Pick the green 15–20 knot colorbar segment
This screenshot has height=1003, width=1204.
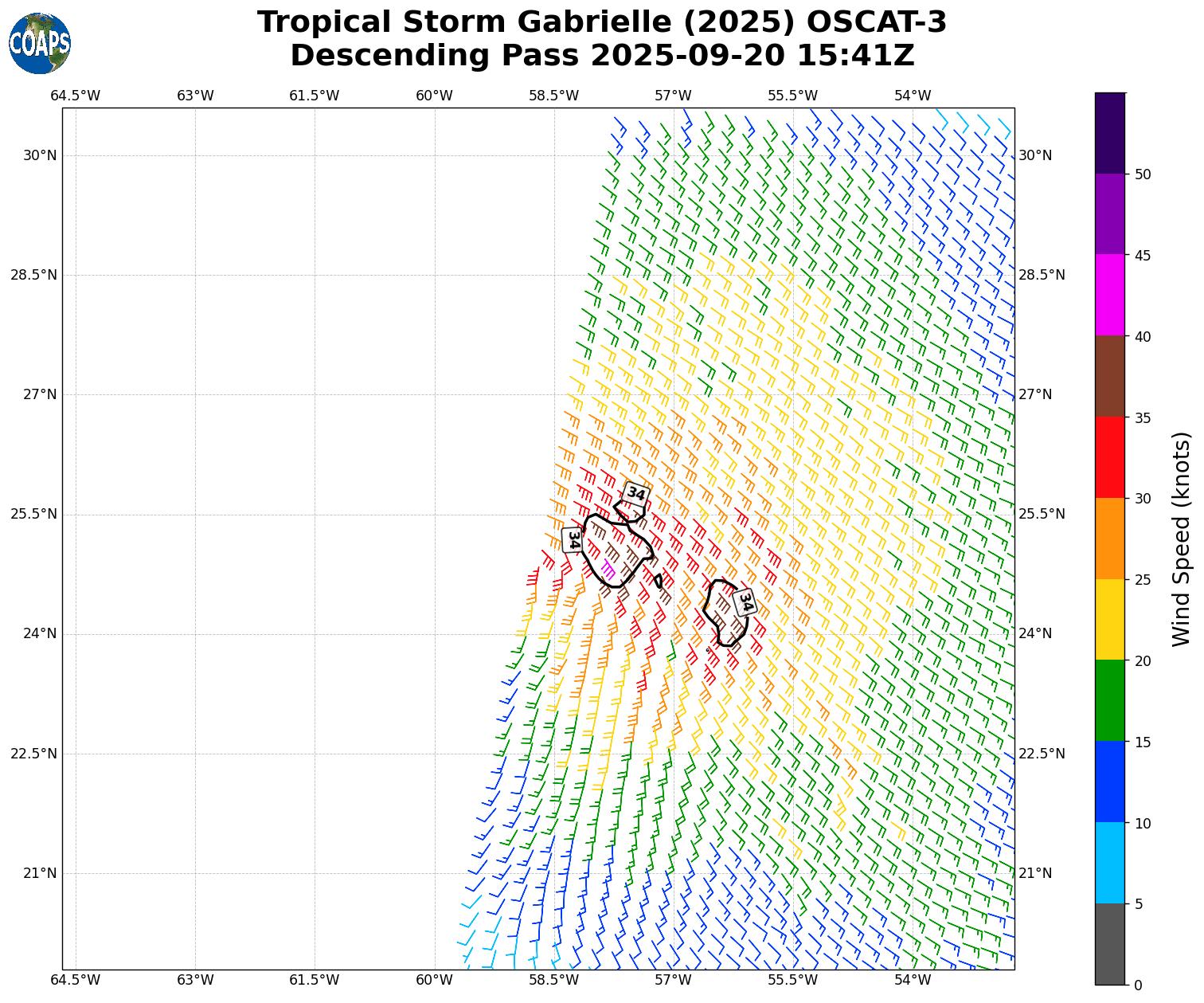pos(1109,700)
